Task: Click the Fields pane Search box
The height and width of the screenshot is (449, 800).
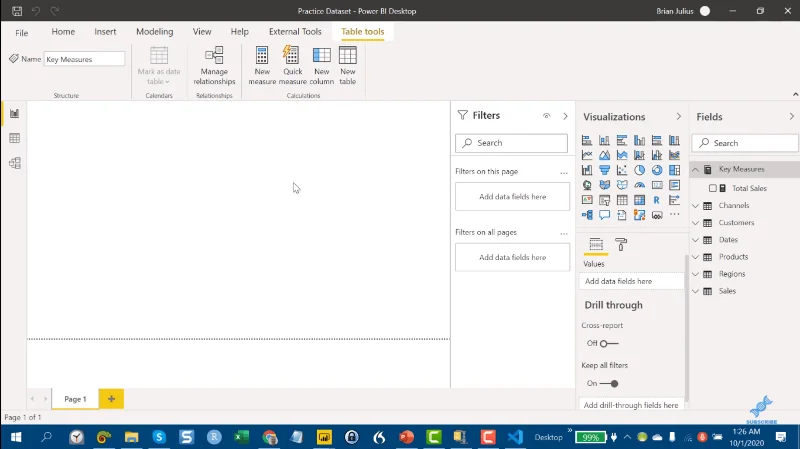Action: (745, 143)
